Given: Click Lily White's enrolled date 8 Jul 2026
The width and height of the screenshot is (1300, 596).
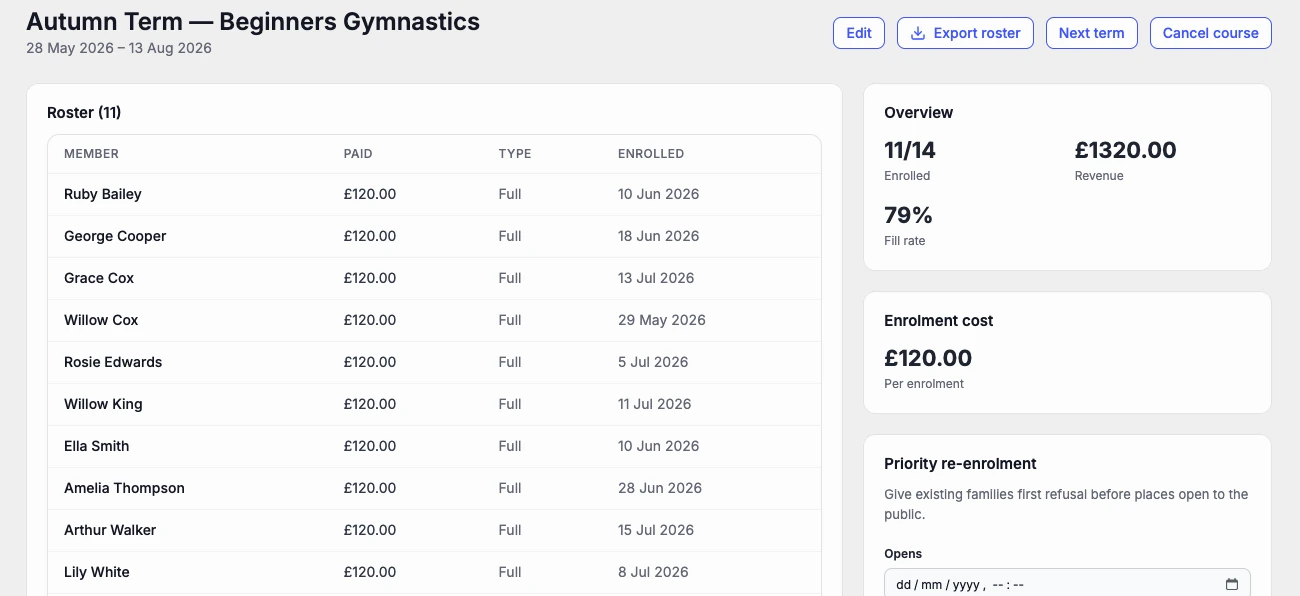Looking at the screenshot, I should pyautogui.click(x=653, y=572).
